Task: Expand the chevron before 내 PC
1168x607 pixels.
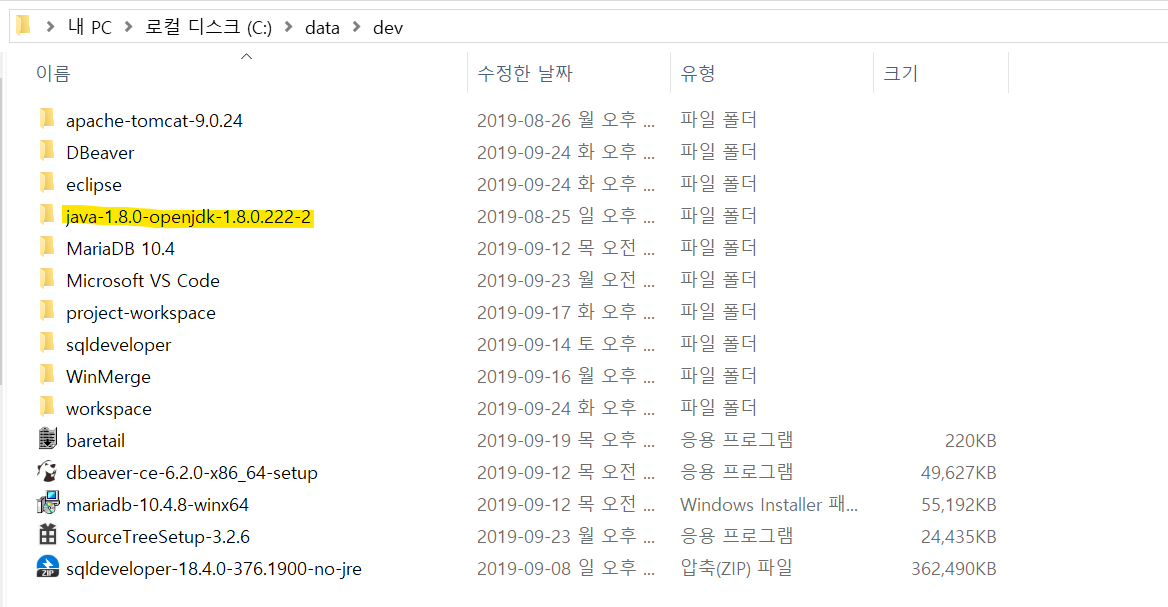Action: point(51,27)
